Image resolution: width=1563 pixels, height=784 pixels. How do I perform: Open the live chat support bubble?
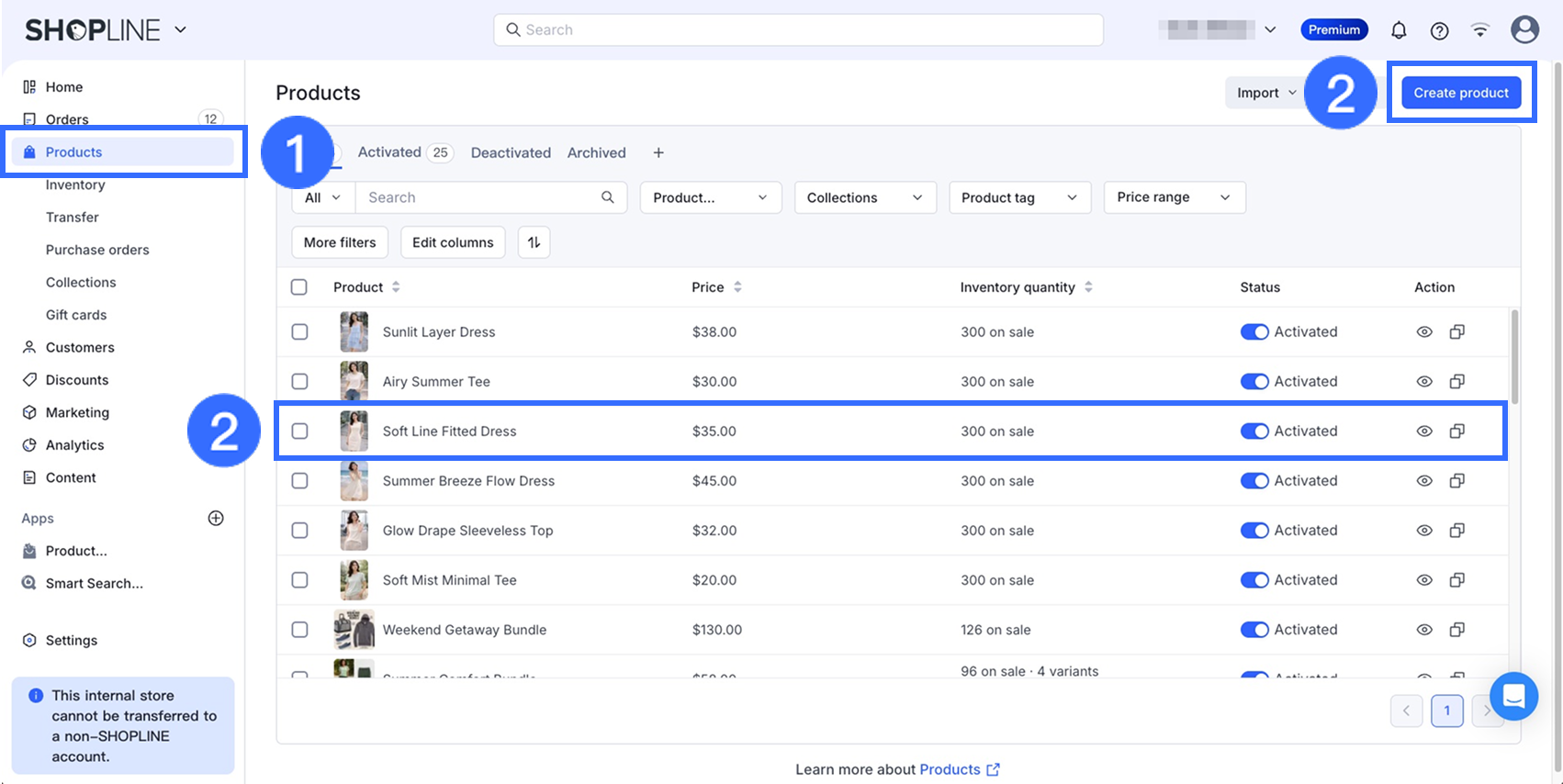pyautogui.click(x=1513, y=696)
